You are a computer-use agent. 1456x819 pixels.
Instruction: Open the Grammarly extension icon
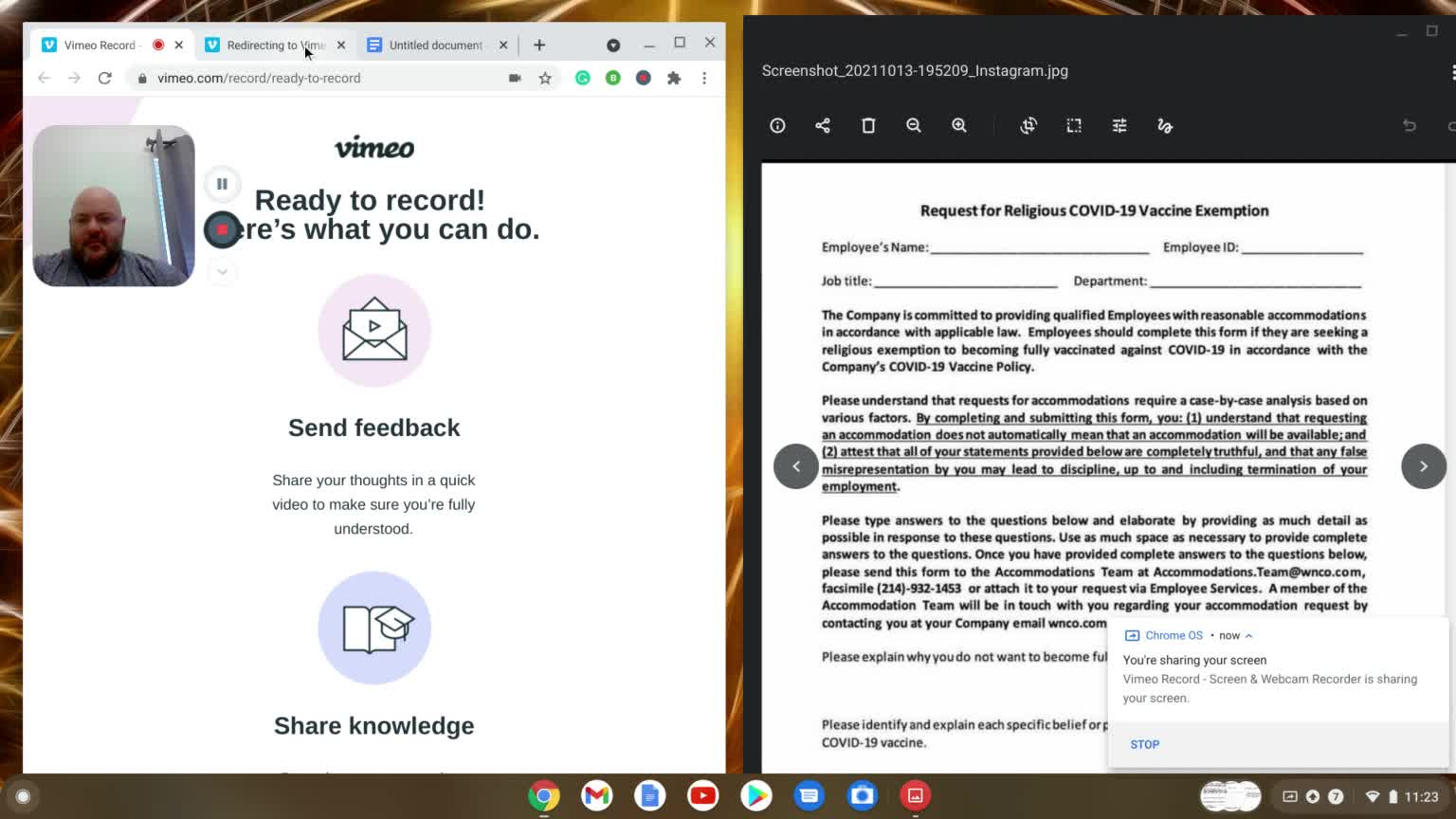pos(583,78)
